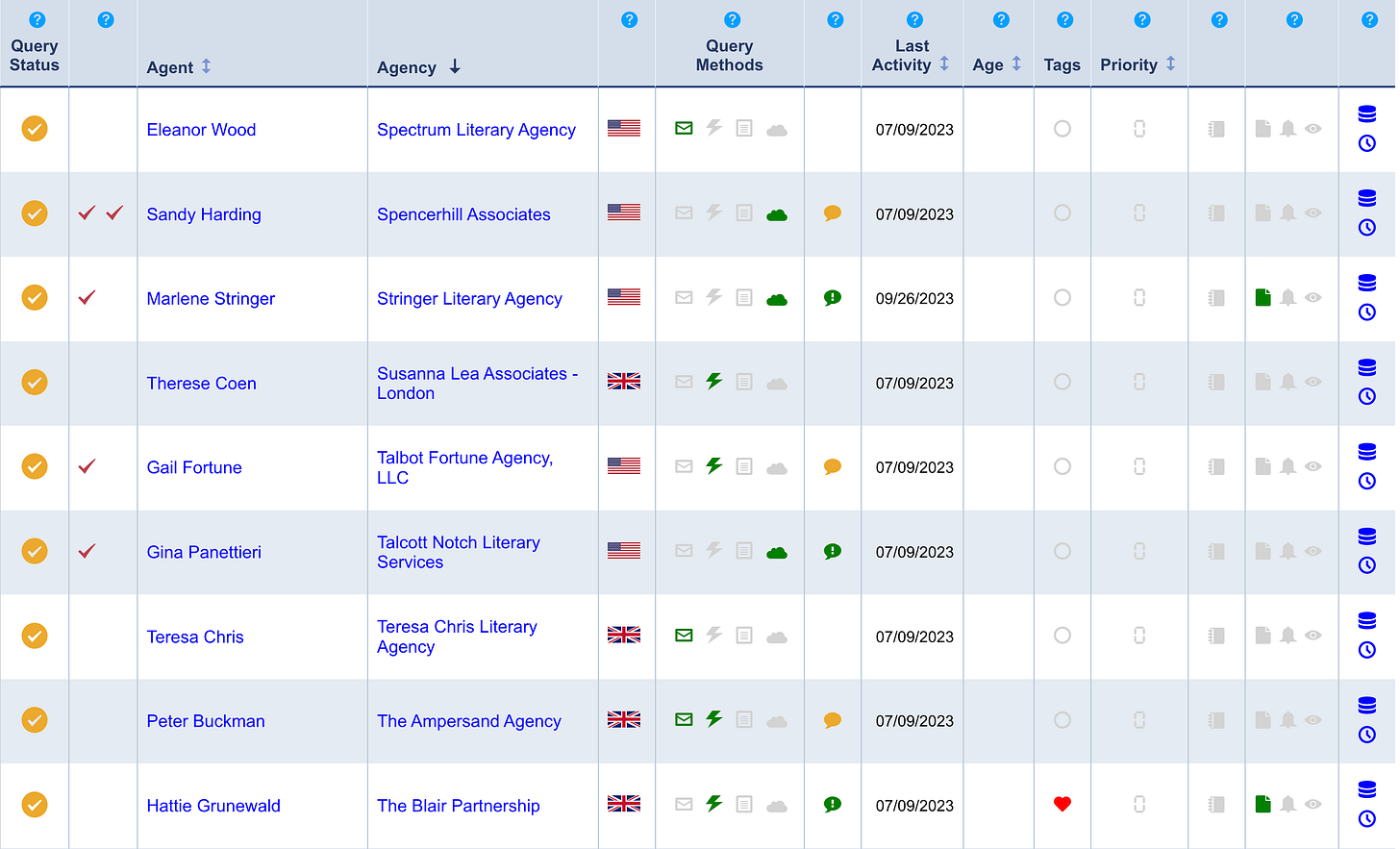Click Teresa Chris's US/UK flag icon
The width and height of the screenshot is (1400, 849).
coord(624,635)
